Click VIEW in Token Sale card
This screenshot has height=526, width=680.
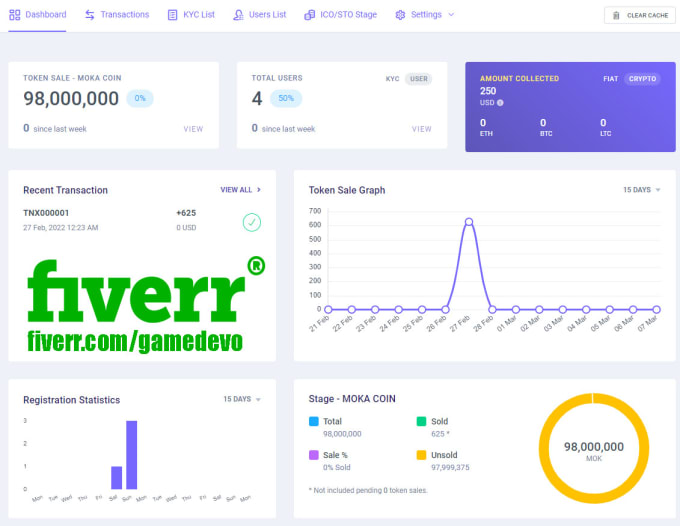tap(193, 129)
